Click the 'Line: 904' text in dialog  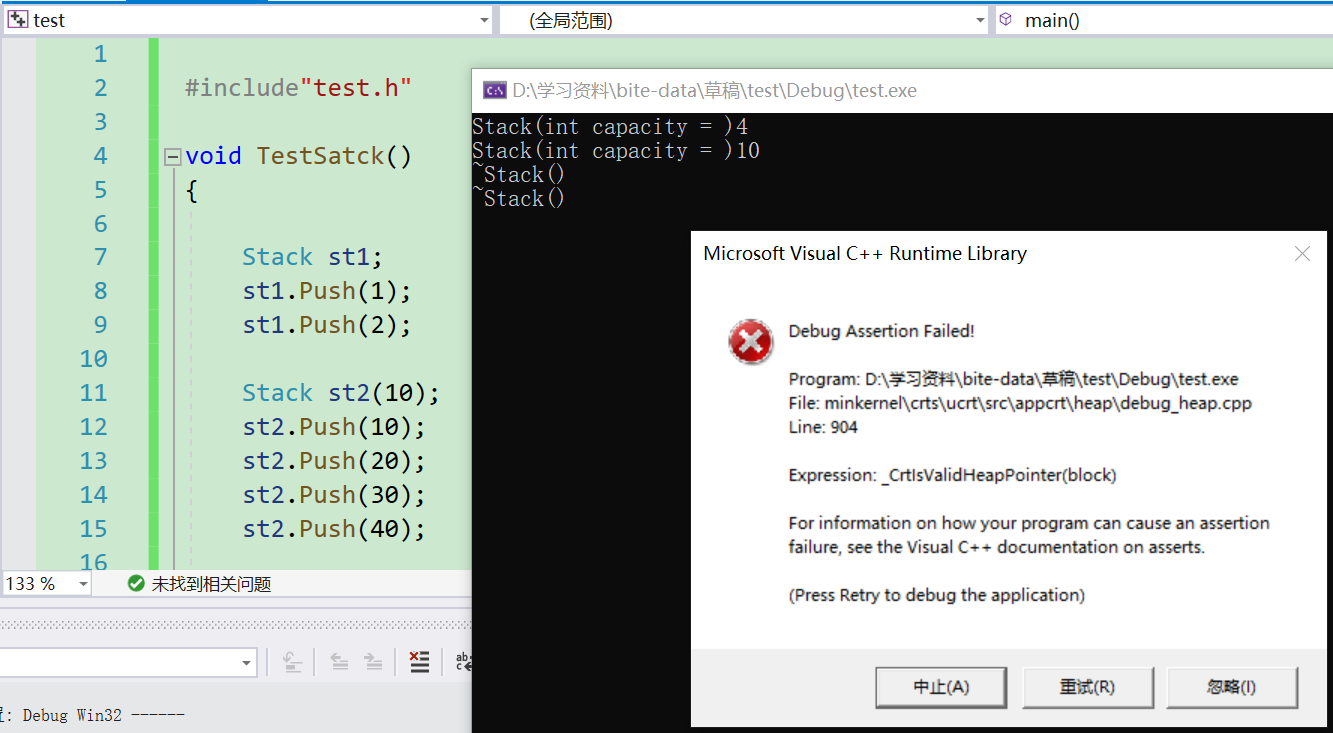pos(823,427)
